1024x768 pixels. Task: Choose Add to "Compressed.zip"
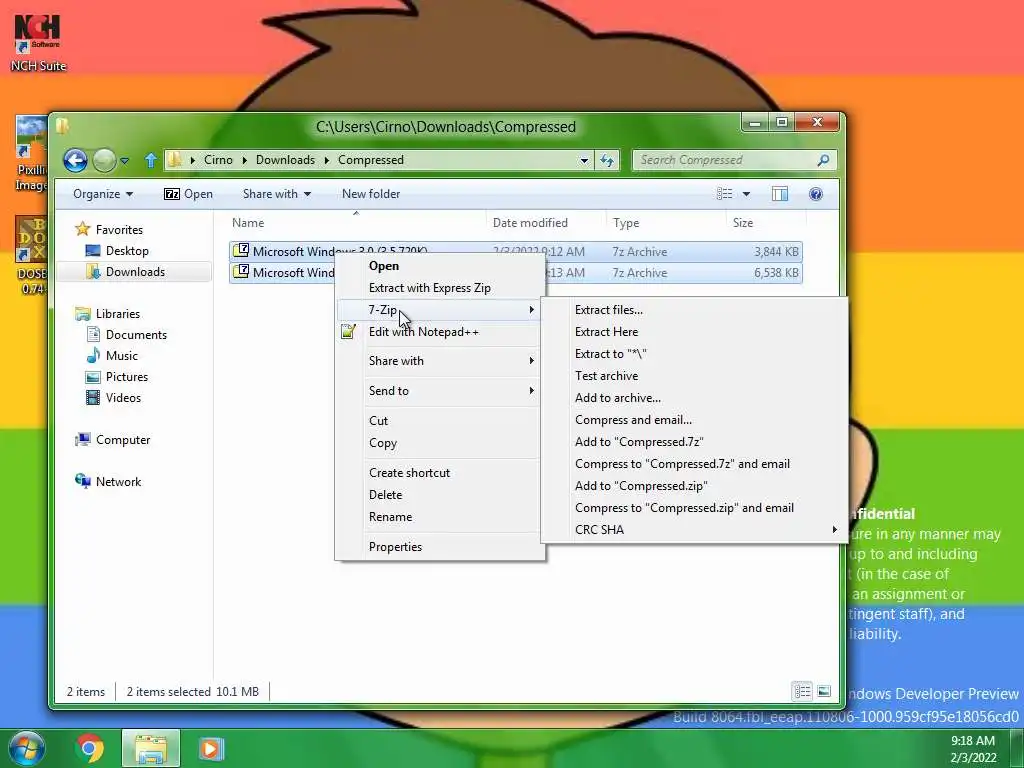(x=694, y=486)
